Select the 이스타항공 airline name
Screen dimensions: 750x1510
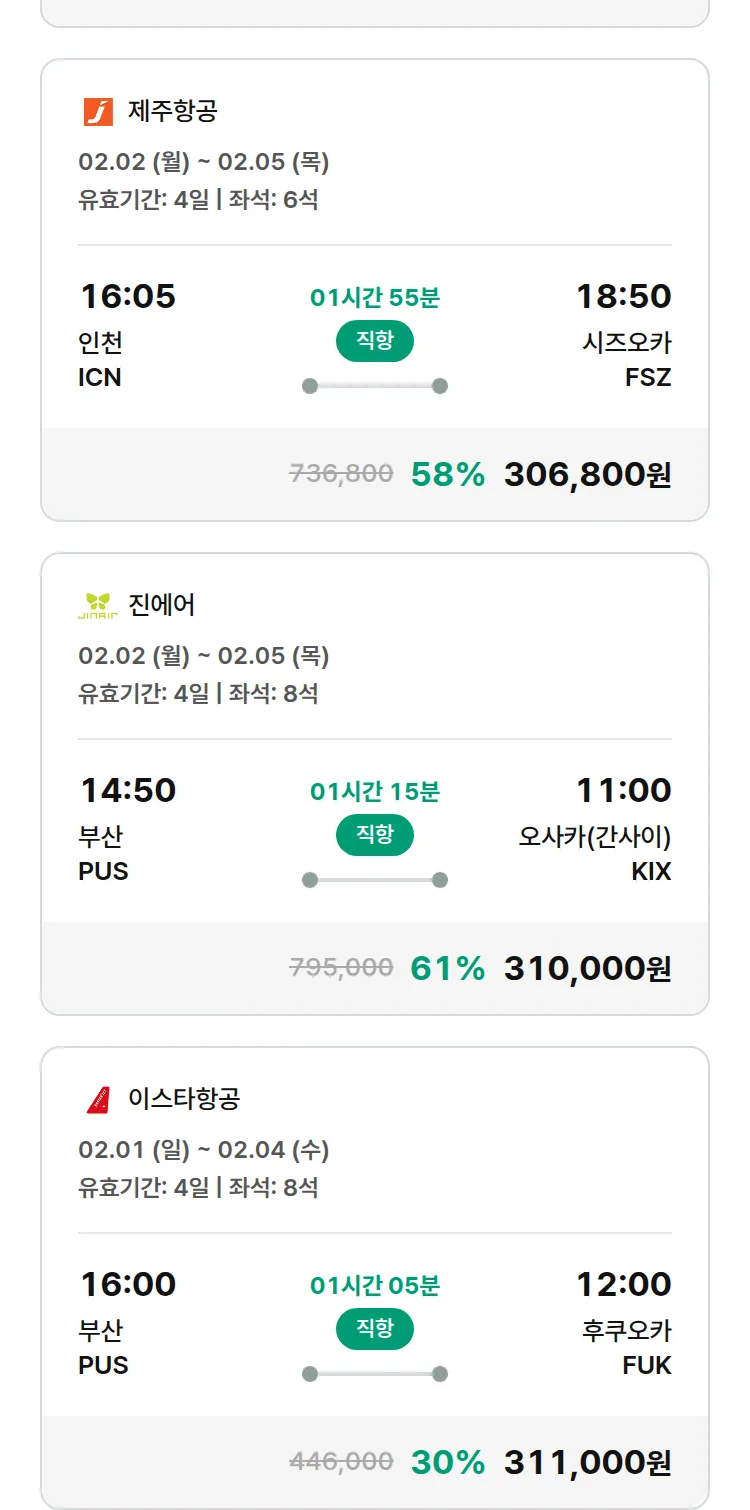tap(184, 1099)
